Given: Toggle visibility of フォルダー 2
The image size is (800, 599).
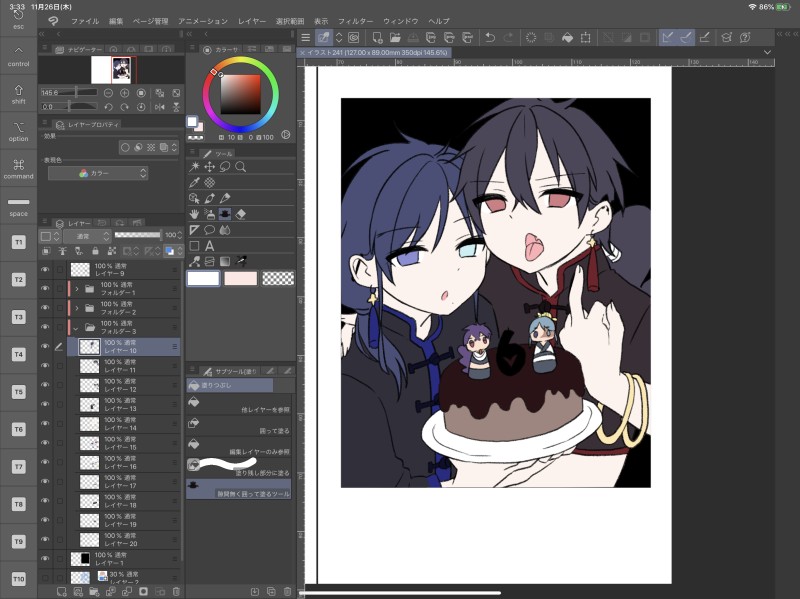Looking at the screenshot, I should click(x=45, y=308).
